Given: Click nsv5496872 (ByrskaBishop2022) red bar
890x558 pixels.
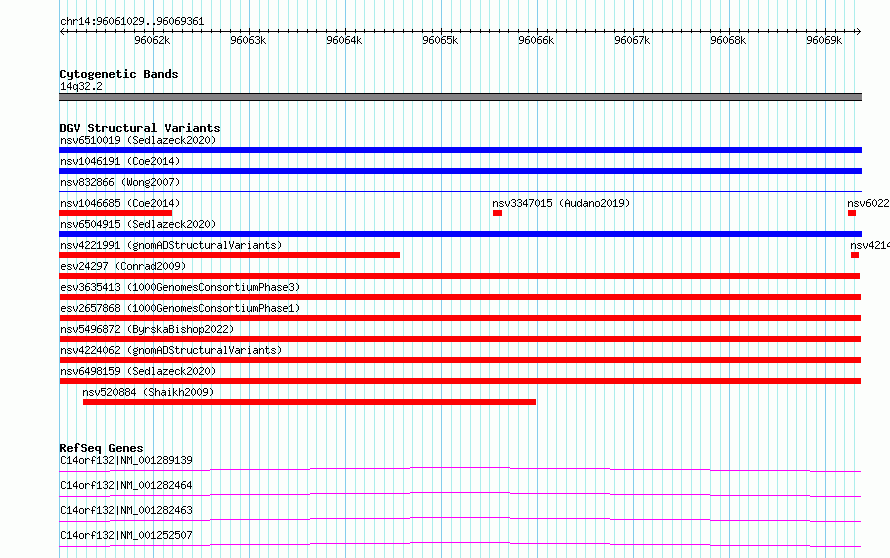Looking at the screenshot, I should (x=460, y=339).
